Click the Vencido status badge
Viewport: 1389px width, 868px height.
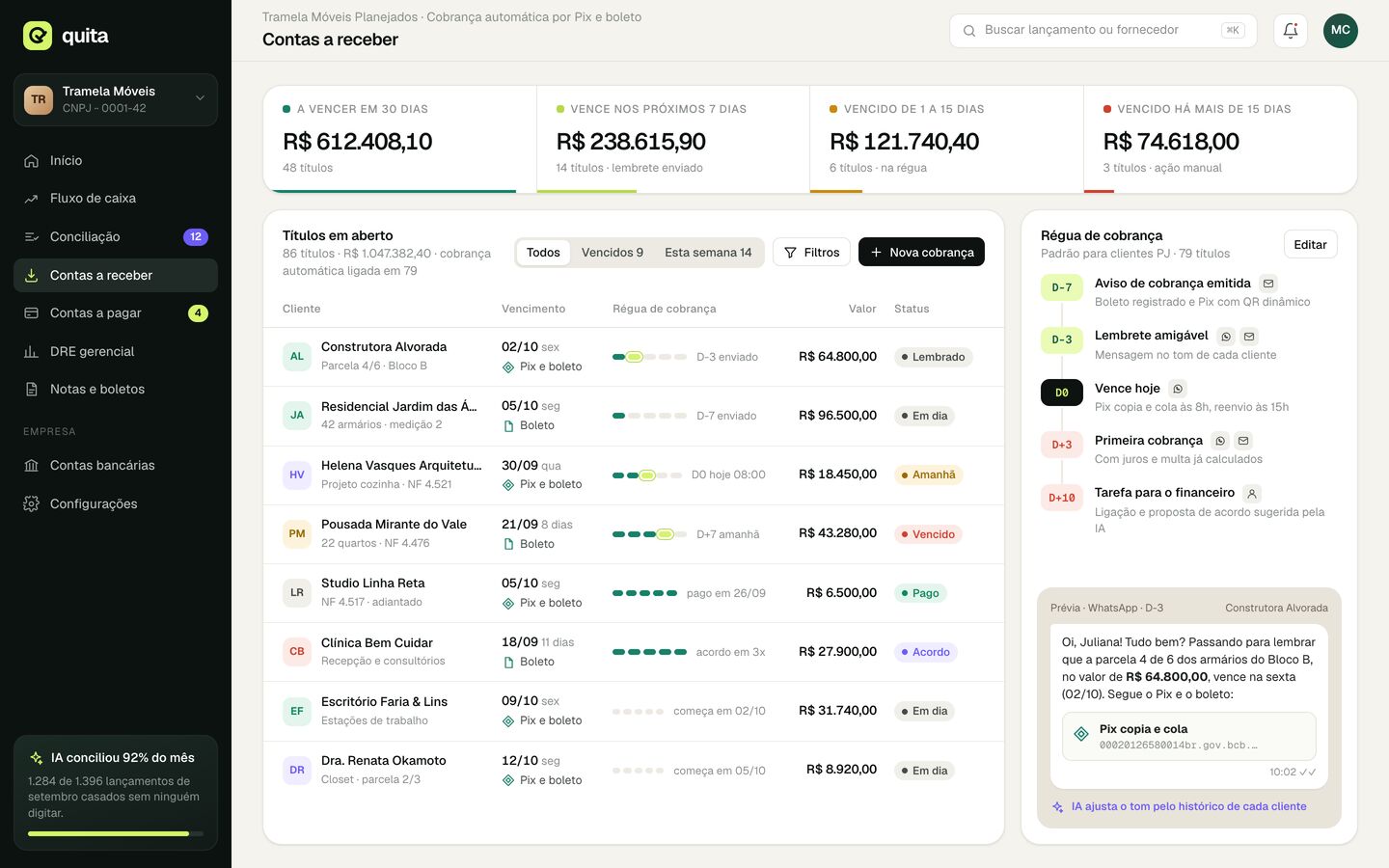click(x=928, y=534)
